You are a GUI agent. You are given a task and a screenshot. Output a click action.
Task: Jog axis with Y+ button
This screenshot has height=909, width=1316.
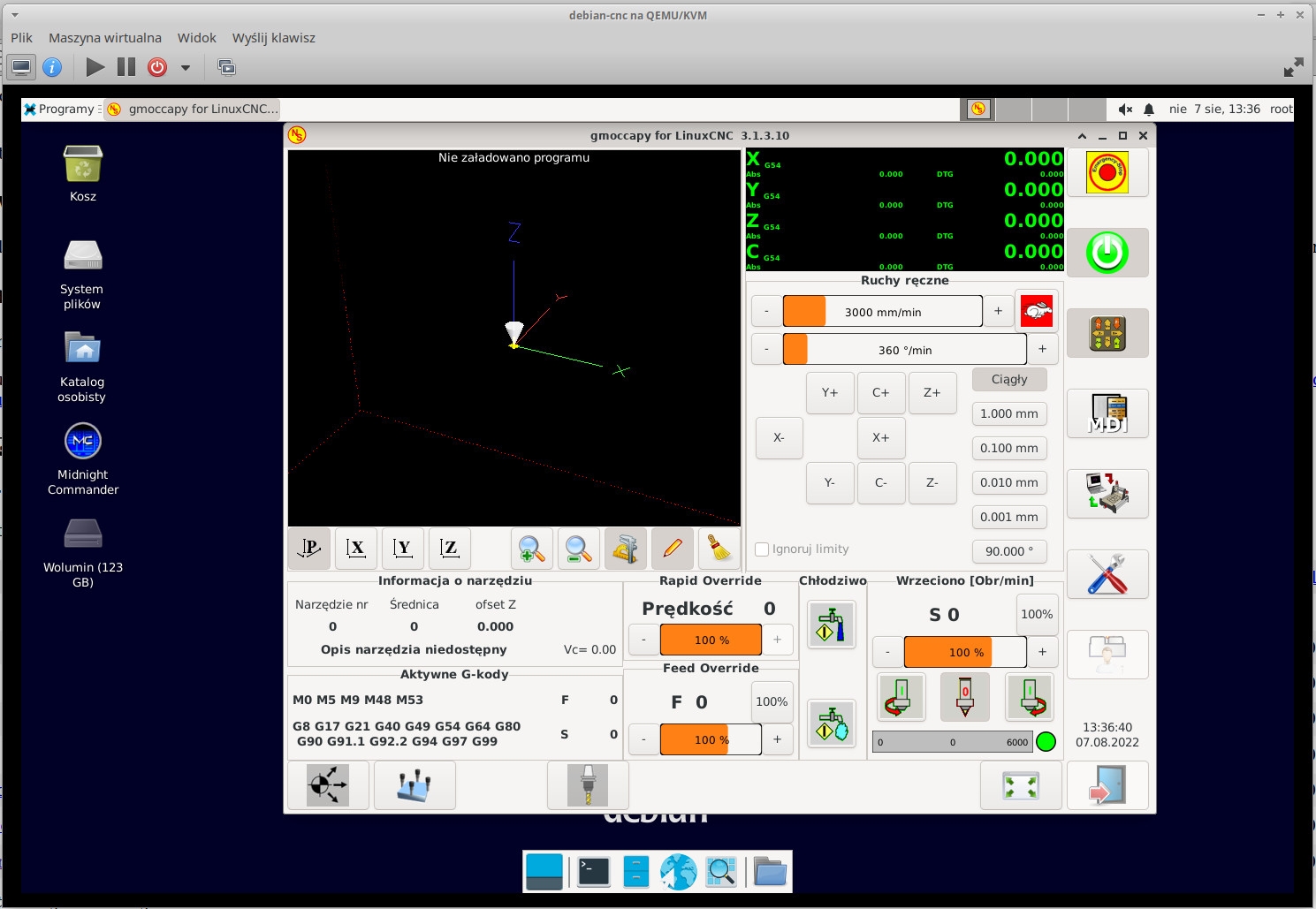click(x=830, y=393)
